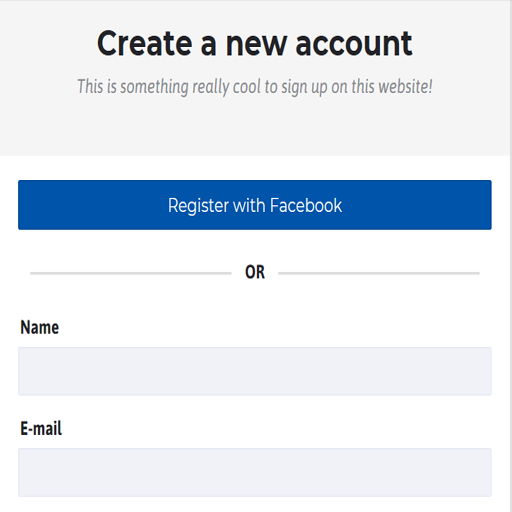Click the word "Facebook" on the blue button
Screen dimensions: 512x512
[x=306, y=205]
